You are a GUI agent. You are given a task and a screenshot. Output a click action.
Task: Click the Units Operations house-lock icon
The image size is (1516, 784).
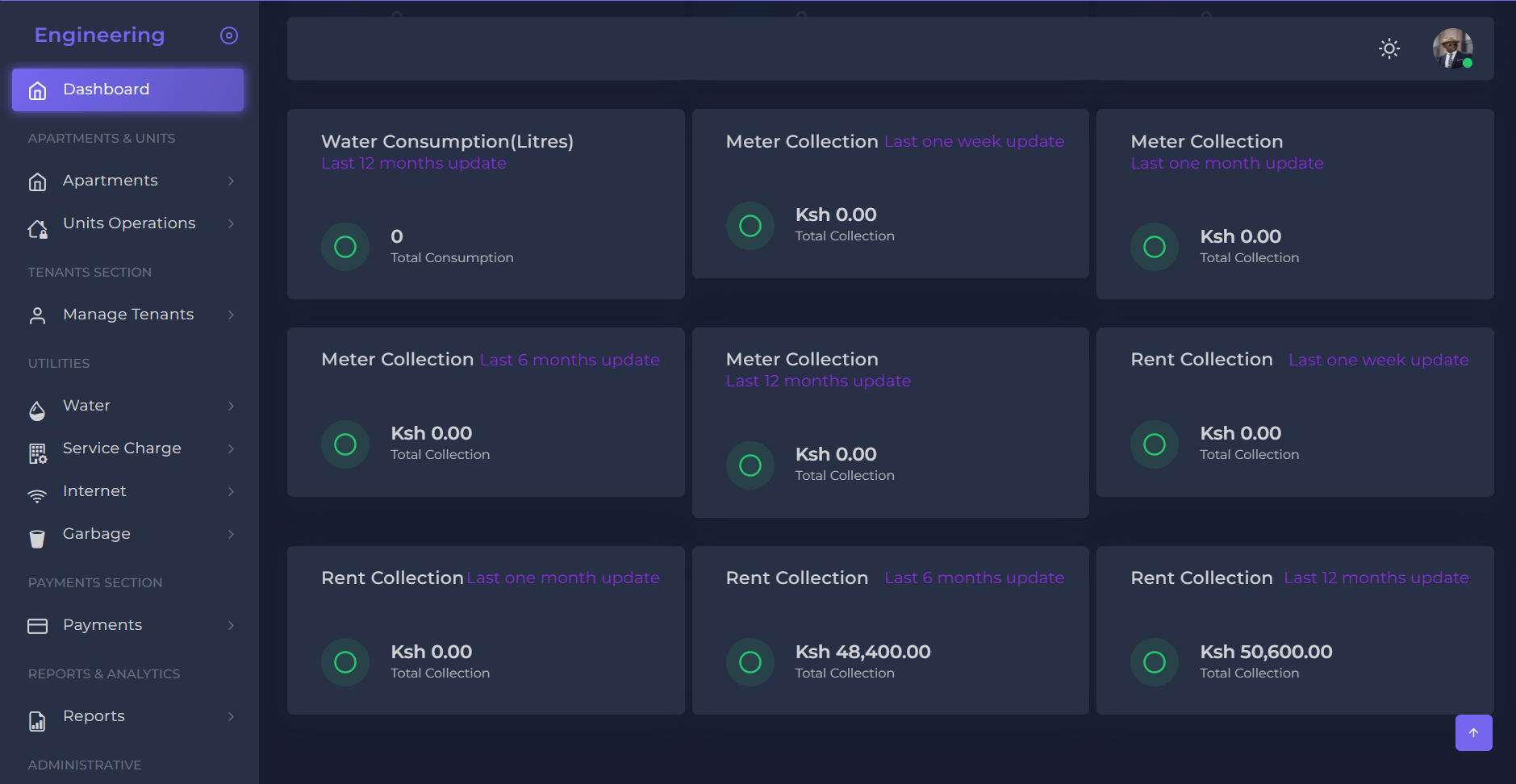tap(37, 230)
